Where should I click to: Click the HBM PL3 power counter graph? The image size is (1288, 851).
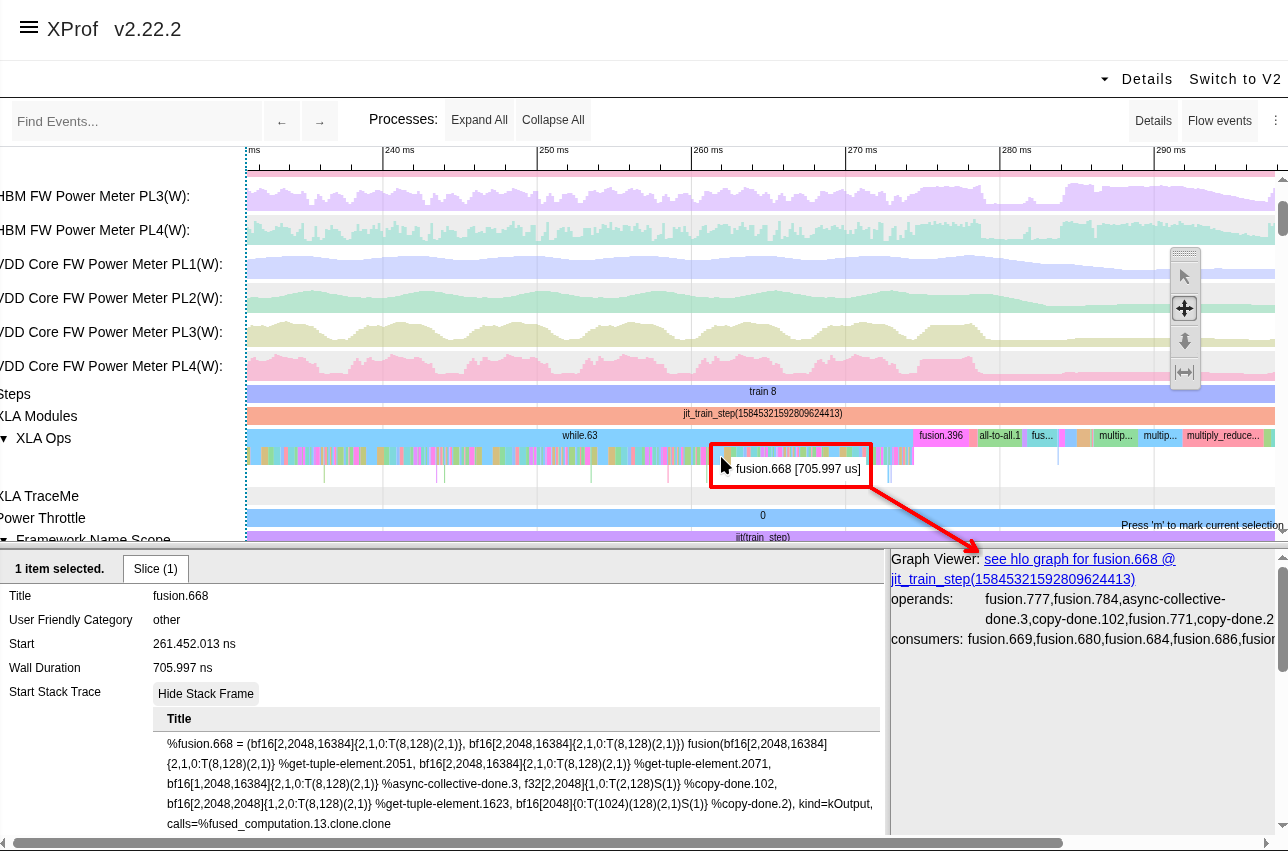pyautogui.click(x=761, y=197)
